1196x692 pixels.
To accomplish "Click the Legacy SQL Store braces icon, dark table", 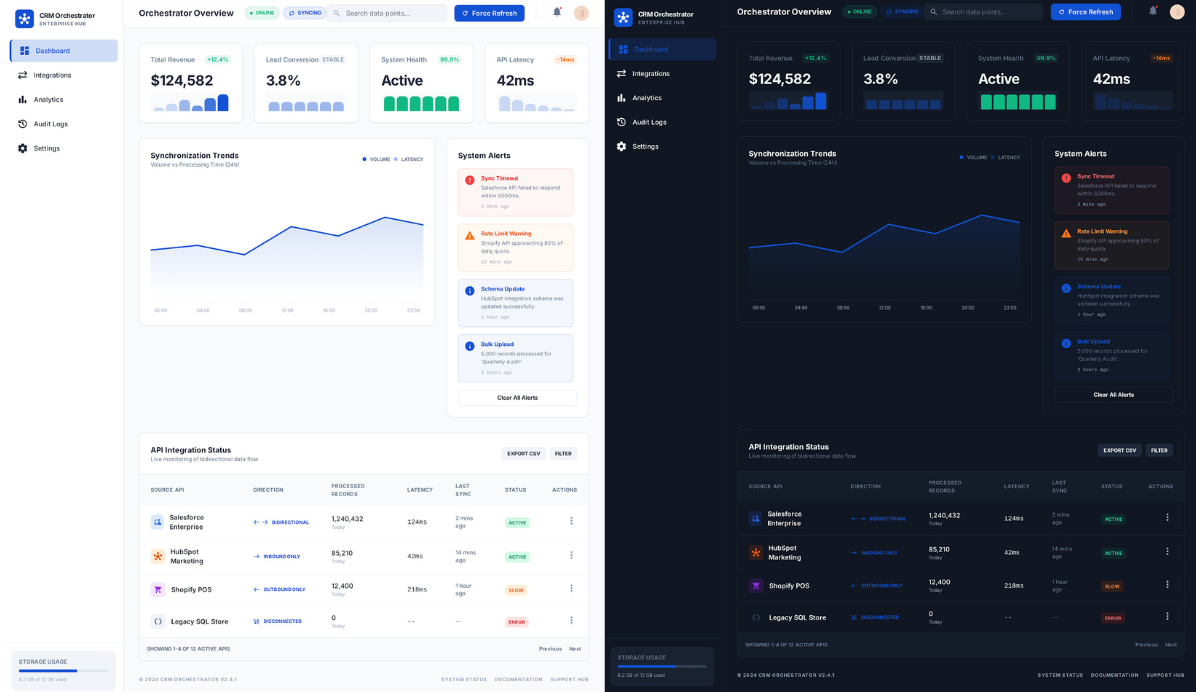I will [x=756, y=617].
